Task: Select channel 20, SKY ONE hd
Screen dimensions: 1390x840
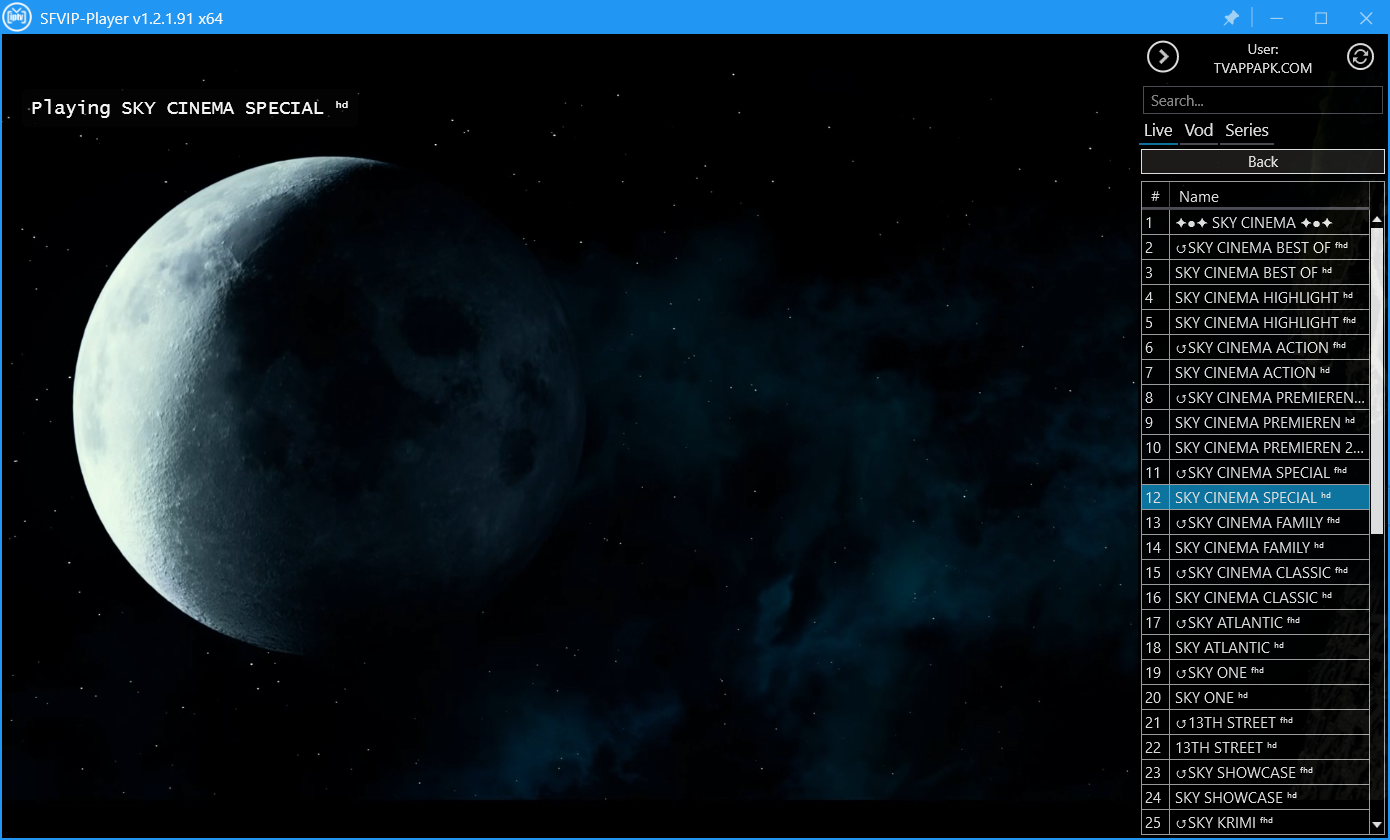Action: click(x=1256, y=698)
